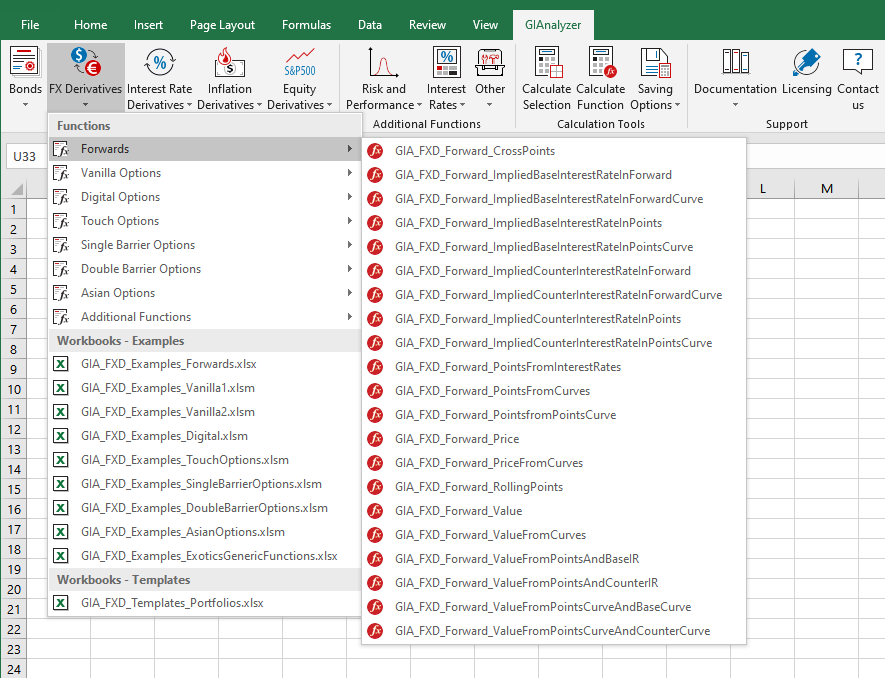Expand Additional Functions submenu arrow

point(350,317)
